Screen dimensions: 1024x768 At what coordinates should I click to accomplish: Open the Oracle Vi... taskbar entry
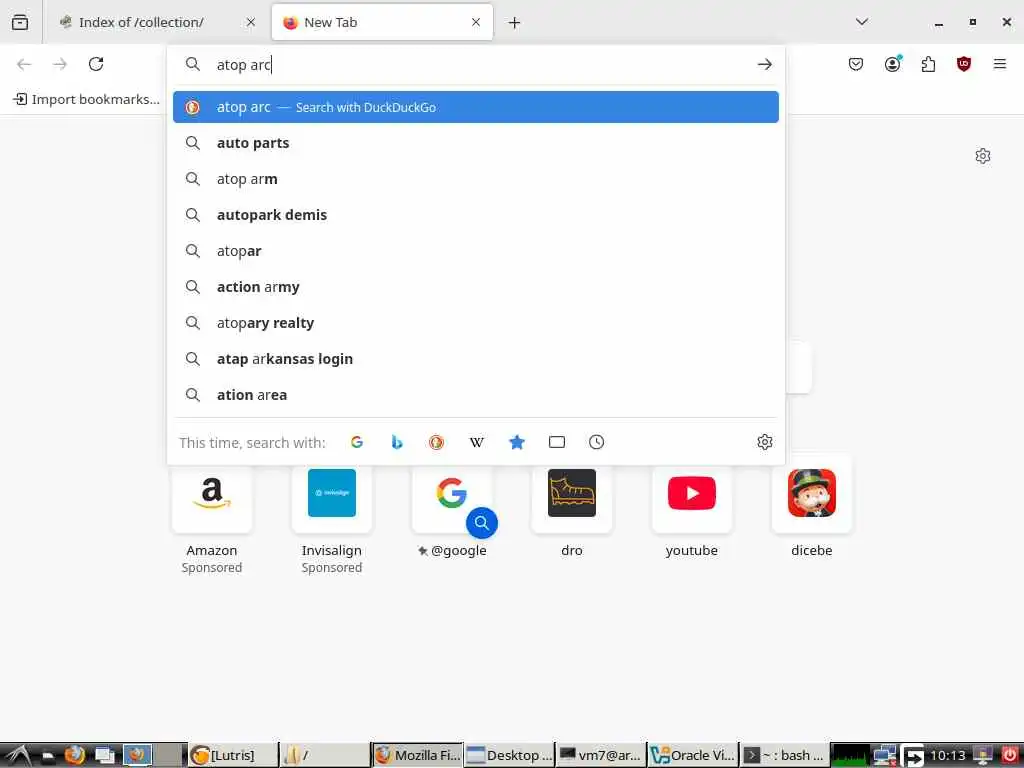coord(693,755)
